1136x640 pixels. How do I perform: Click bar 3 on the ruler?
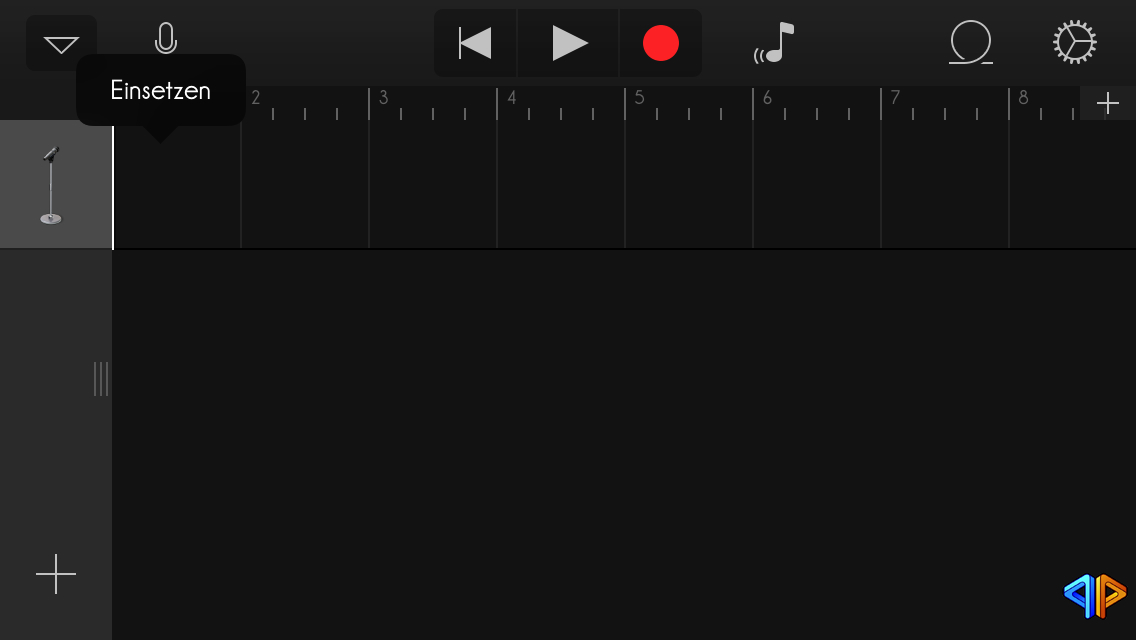tap(384, 98)
